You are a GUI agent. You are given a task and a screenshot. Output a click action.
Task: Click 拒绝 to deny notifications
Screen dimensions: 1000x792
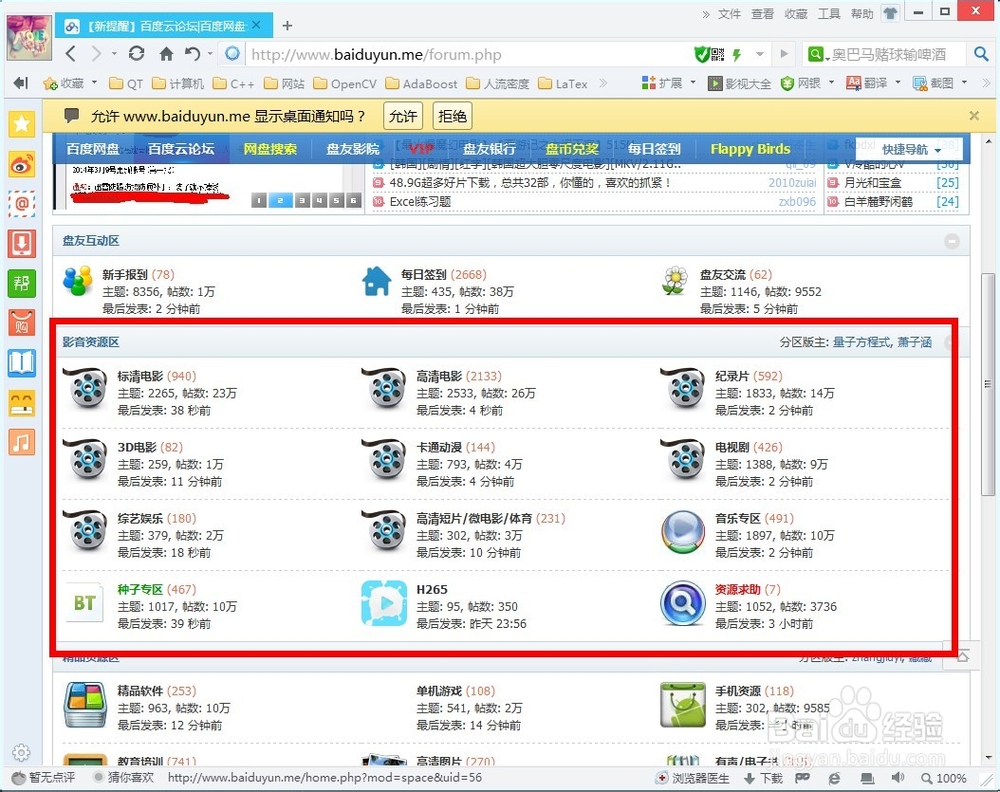click(452, 115)
